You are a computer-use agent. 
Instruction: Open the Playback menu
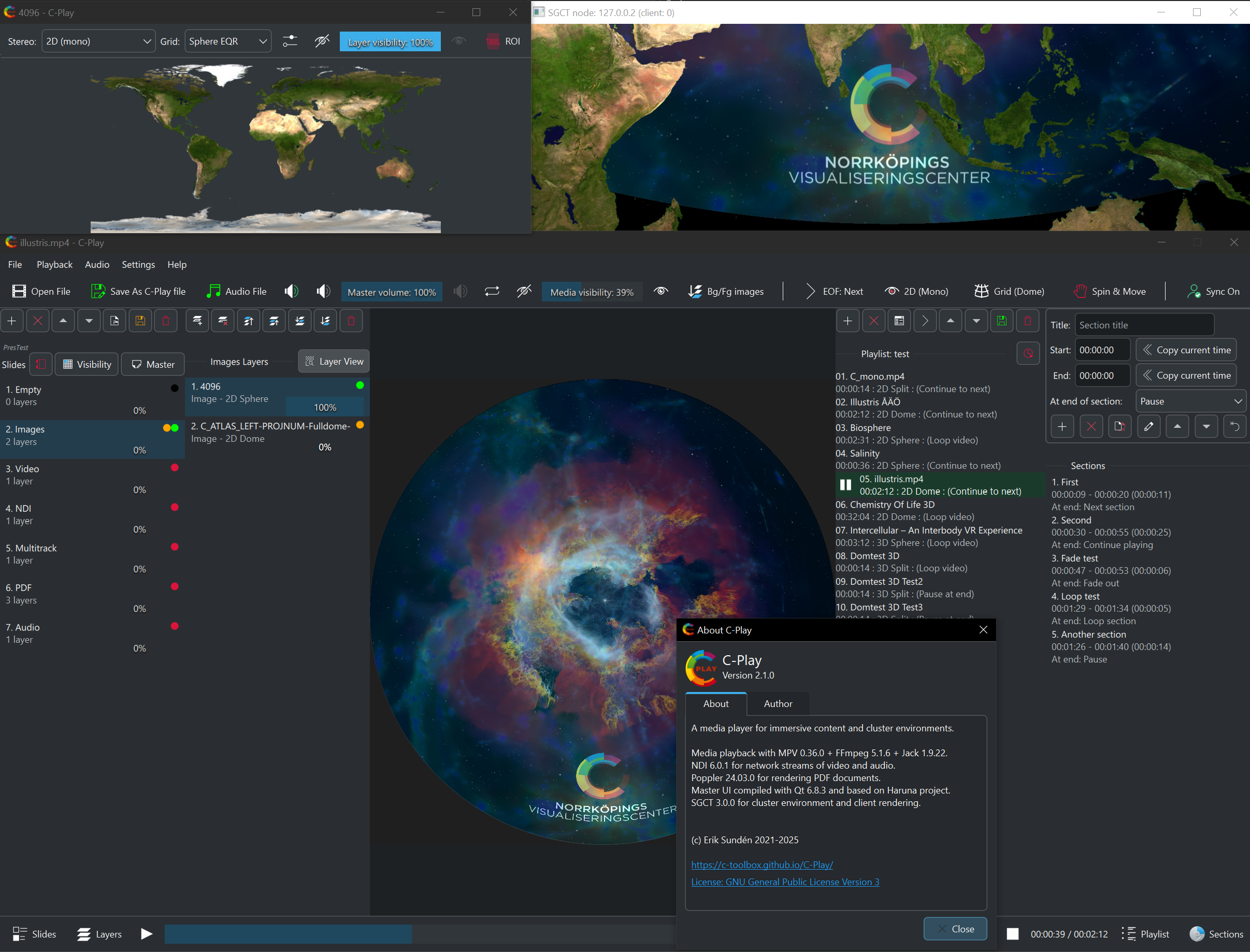(54, 265)
